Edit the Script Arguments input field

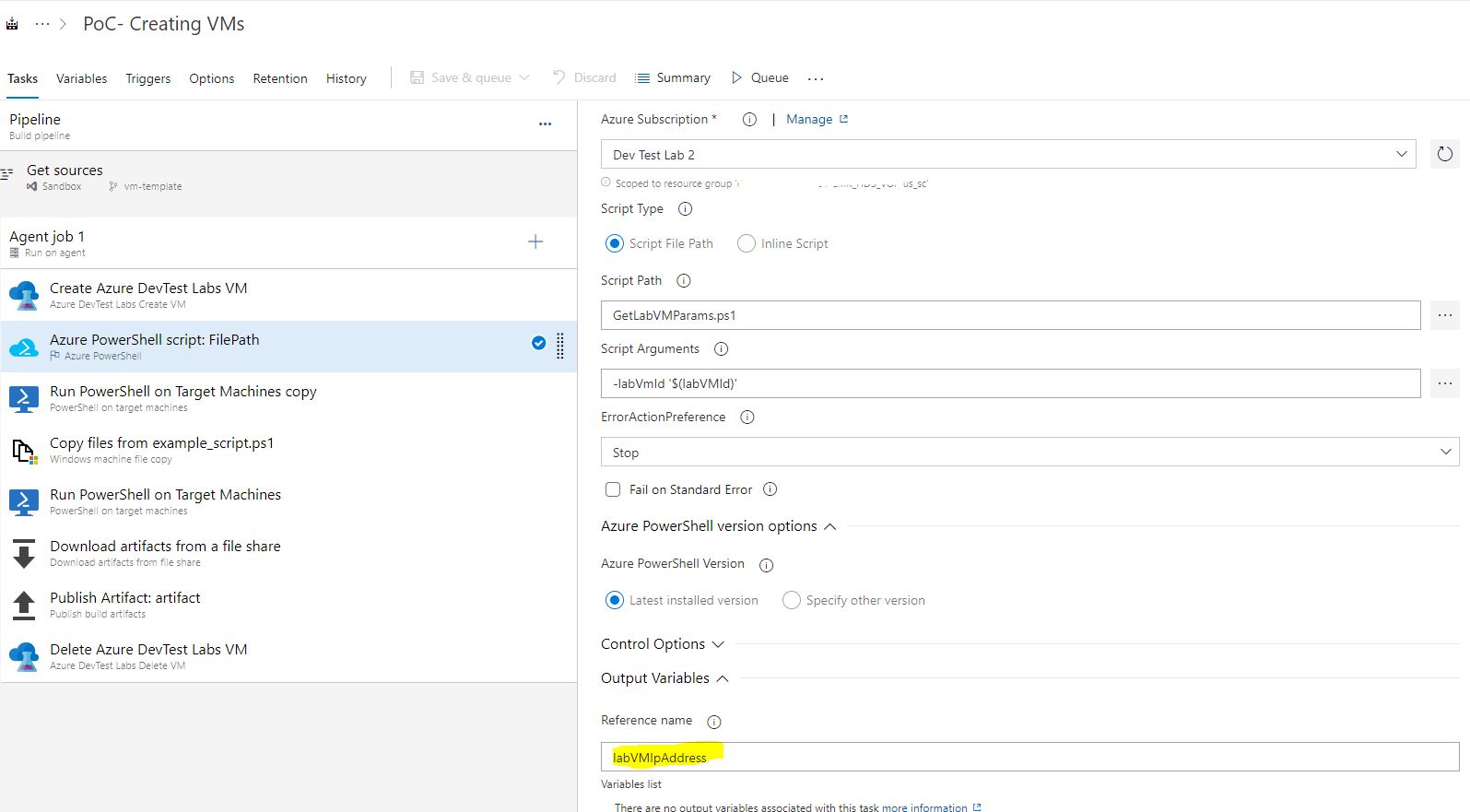[x=1010, y=383]
